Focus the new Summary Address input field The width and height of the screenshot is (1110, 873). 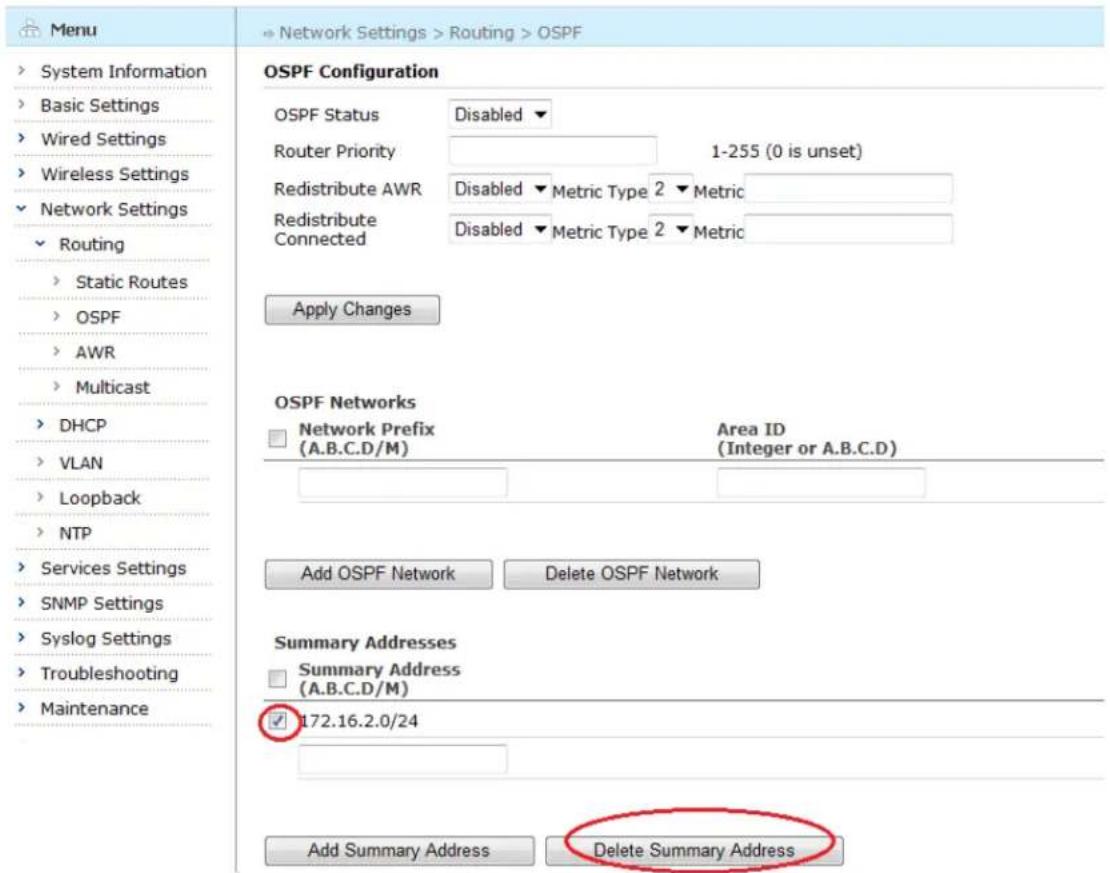403,759
